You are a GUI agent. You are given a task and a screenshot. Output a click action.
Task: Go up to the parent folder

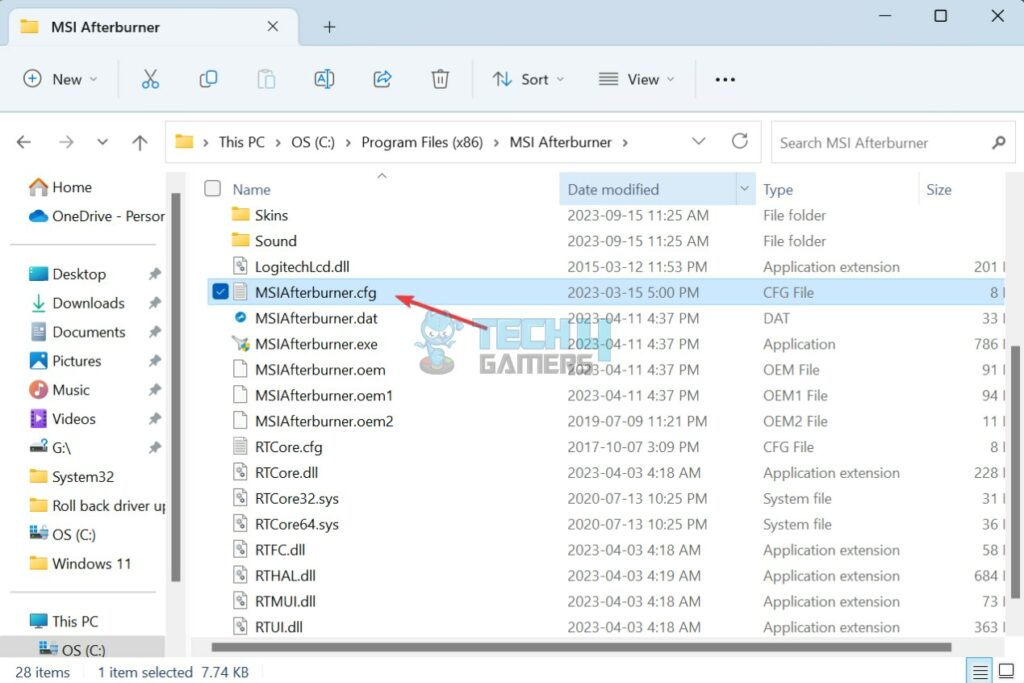pyautogui.click(x=139, y=142)
